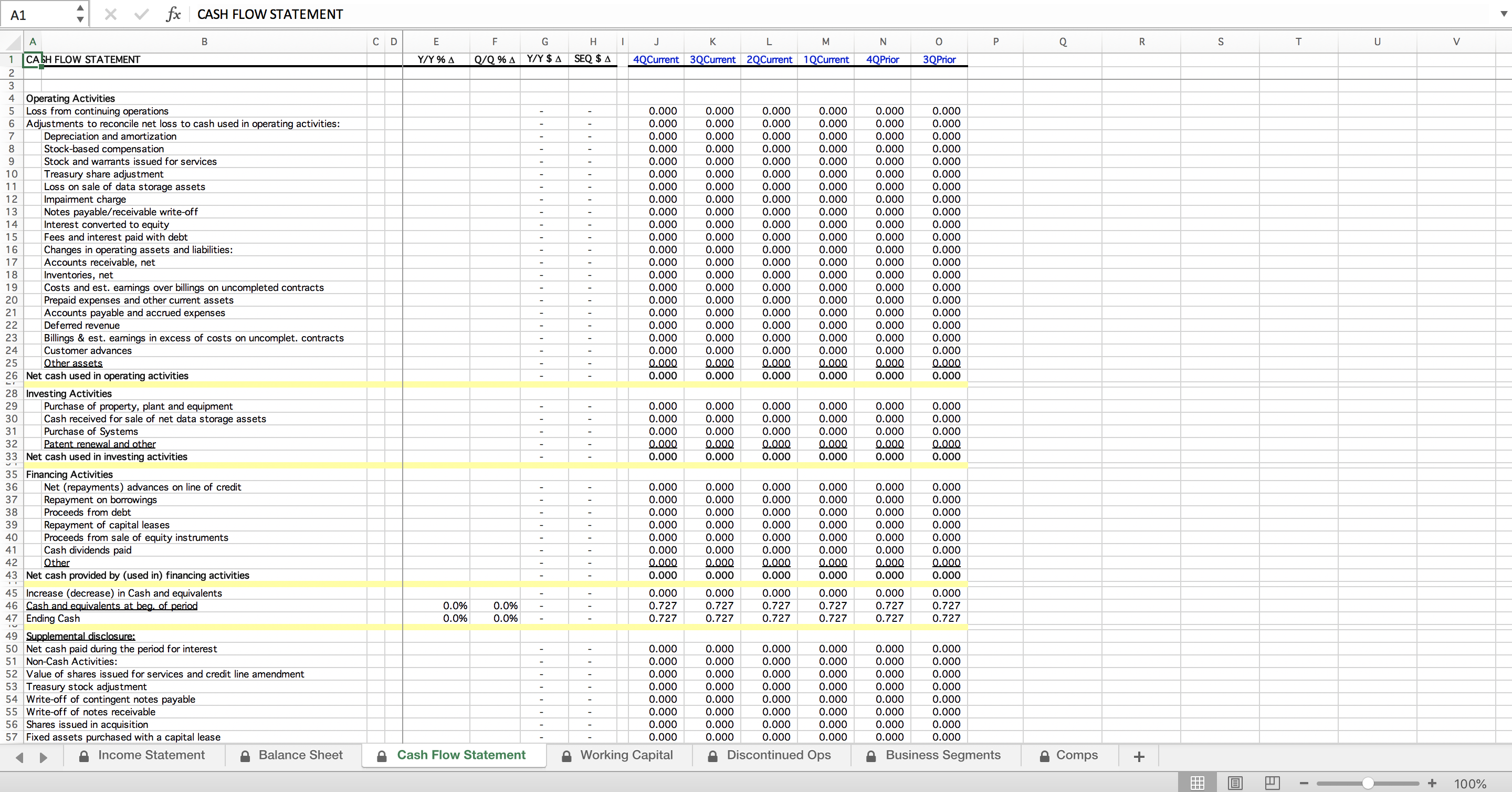The width and height of the screenshot is (1512, 792).
Task: Switch to Page Break Preview icon
Action: tap(1273, 783)
